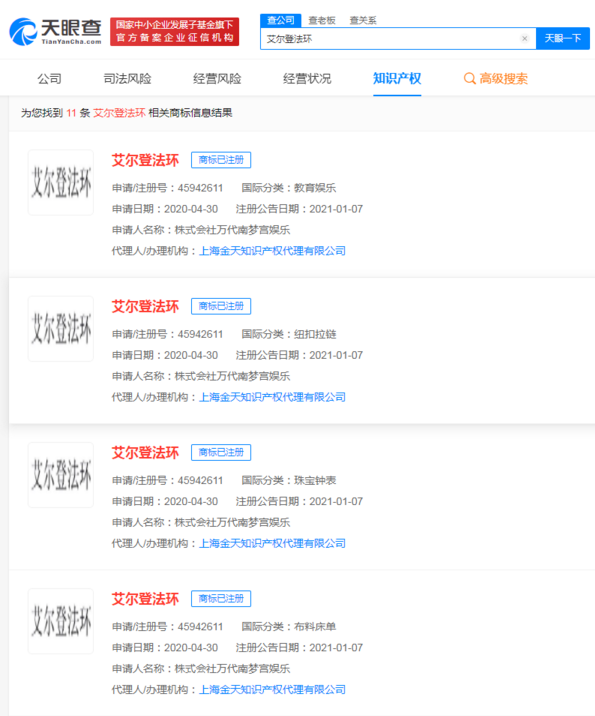Click 商标已注册 badge in 教育娱乐 result

click(x=221, y=160)
